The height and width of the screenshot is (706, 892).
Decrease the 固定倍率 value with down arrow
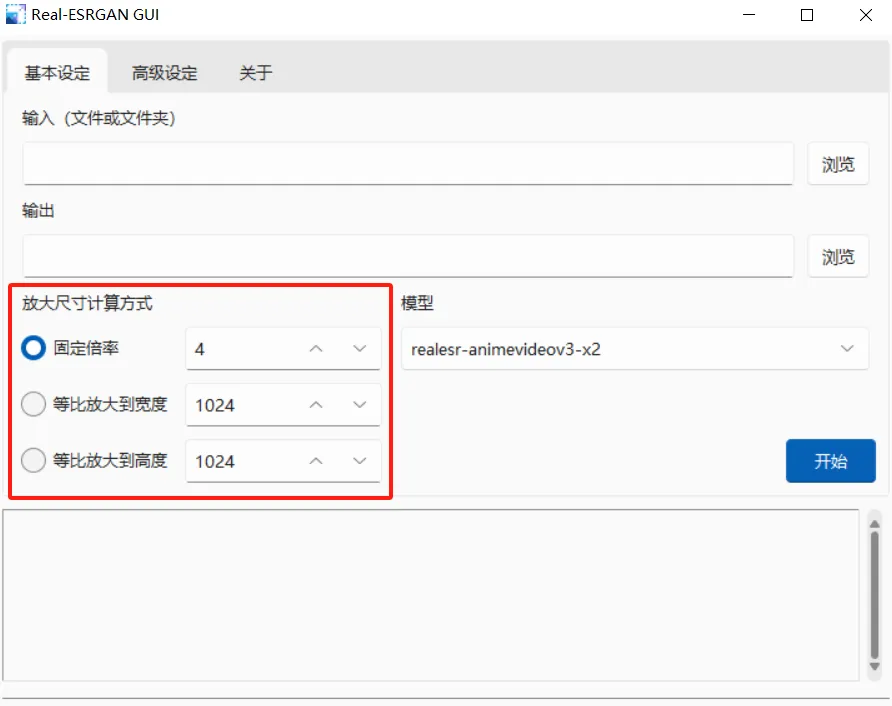pyautogui.click(x=360, y=349)
